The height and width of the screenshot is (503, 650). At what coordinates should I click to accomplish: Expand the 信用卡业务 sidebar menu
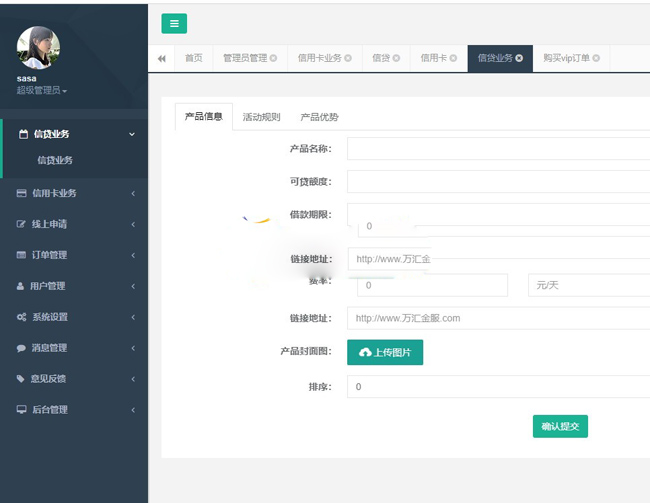tap(74, 193)
